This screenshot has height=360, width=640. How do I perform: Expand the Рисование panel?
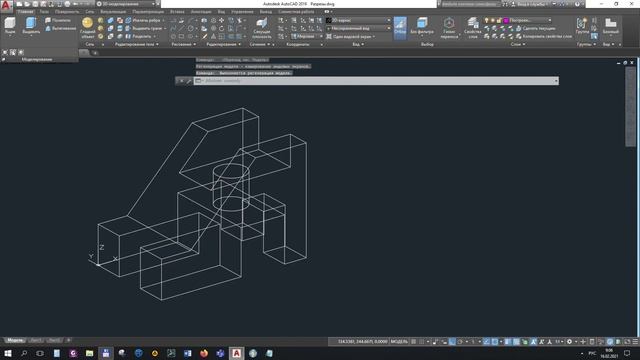184,44
